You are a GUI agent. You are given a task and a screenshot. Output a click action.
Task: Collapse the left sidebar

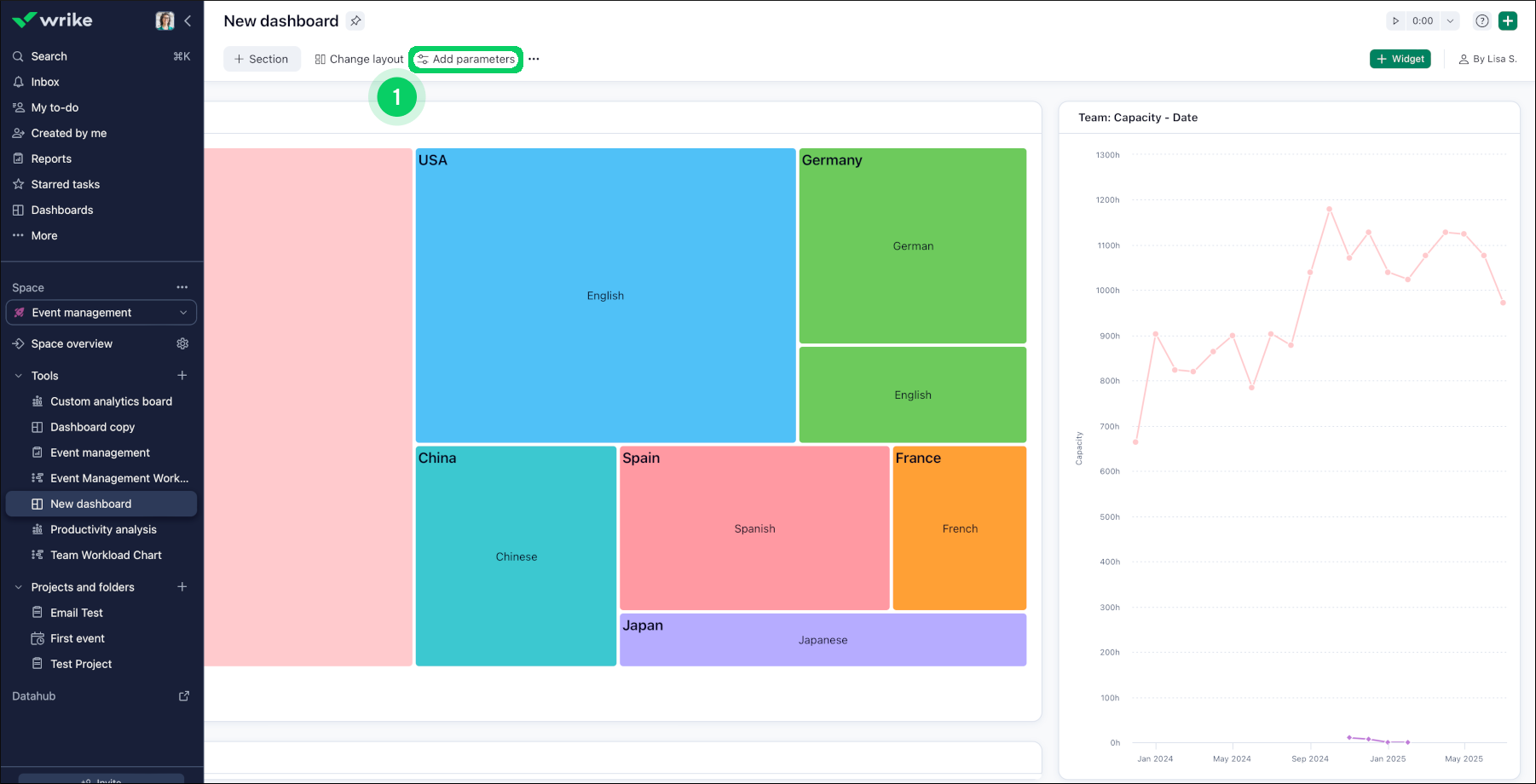coord(188,21)
